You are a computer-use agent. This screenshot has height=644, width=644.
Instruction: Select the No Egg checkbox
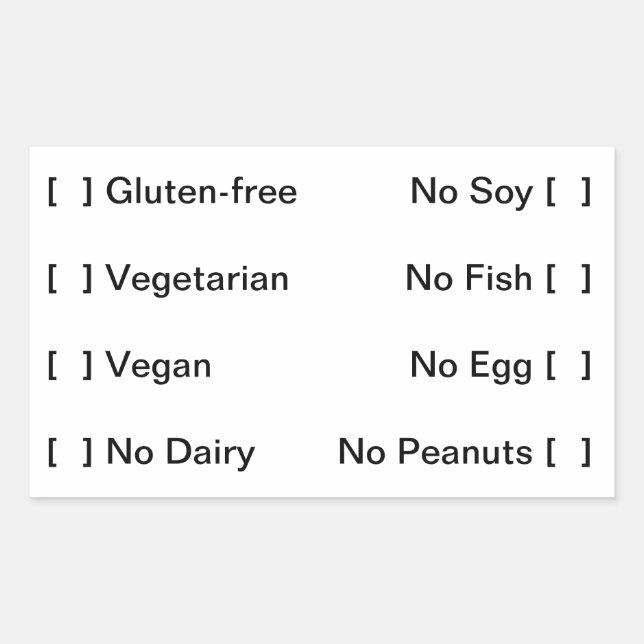[x=568, y=365]
